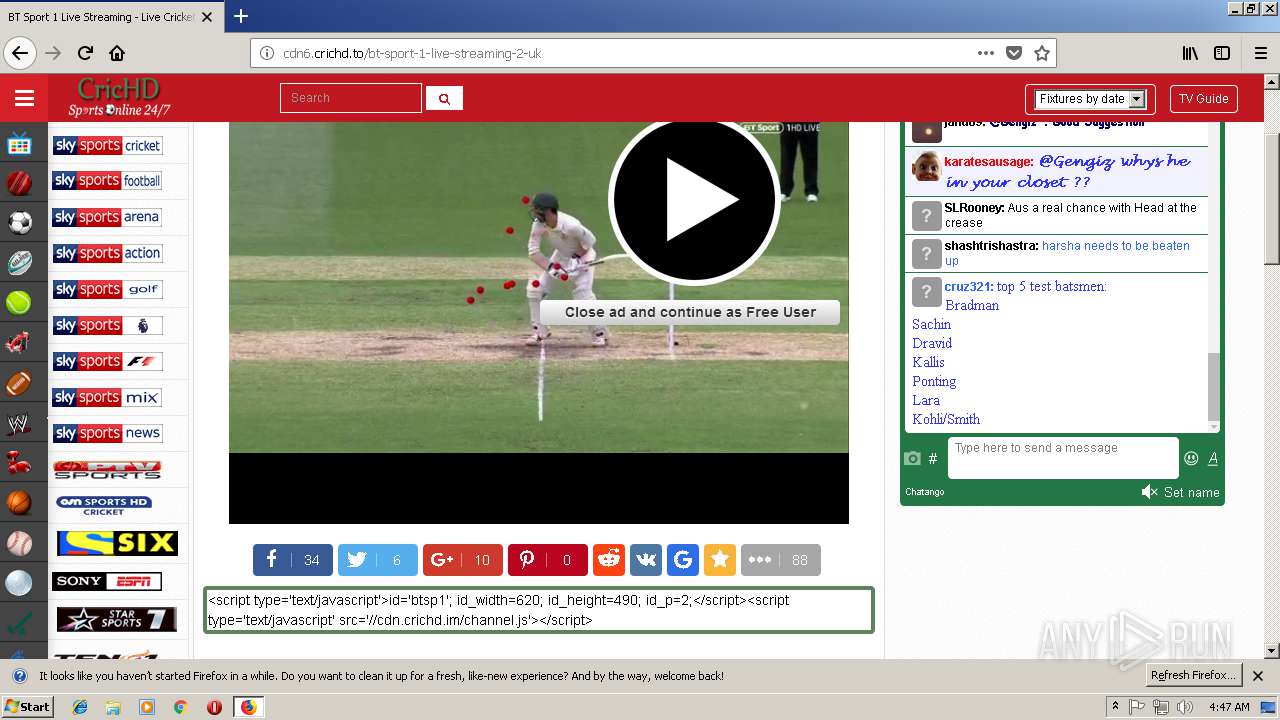
Task: Open Sky Sports Mix channel
Action: 107,397
